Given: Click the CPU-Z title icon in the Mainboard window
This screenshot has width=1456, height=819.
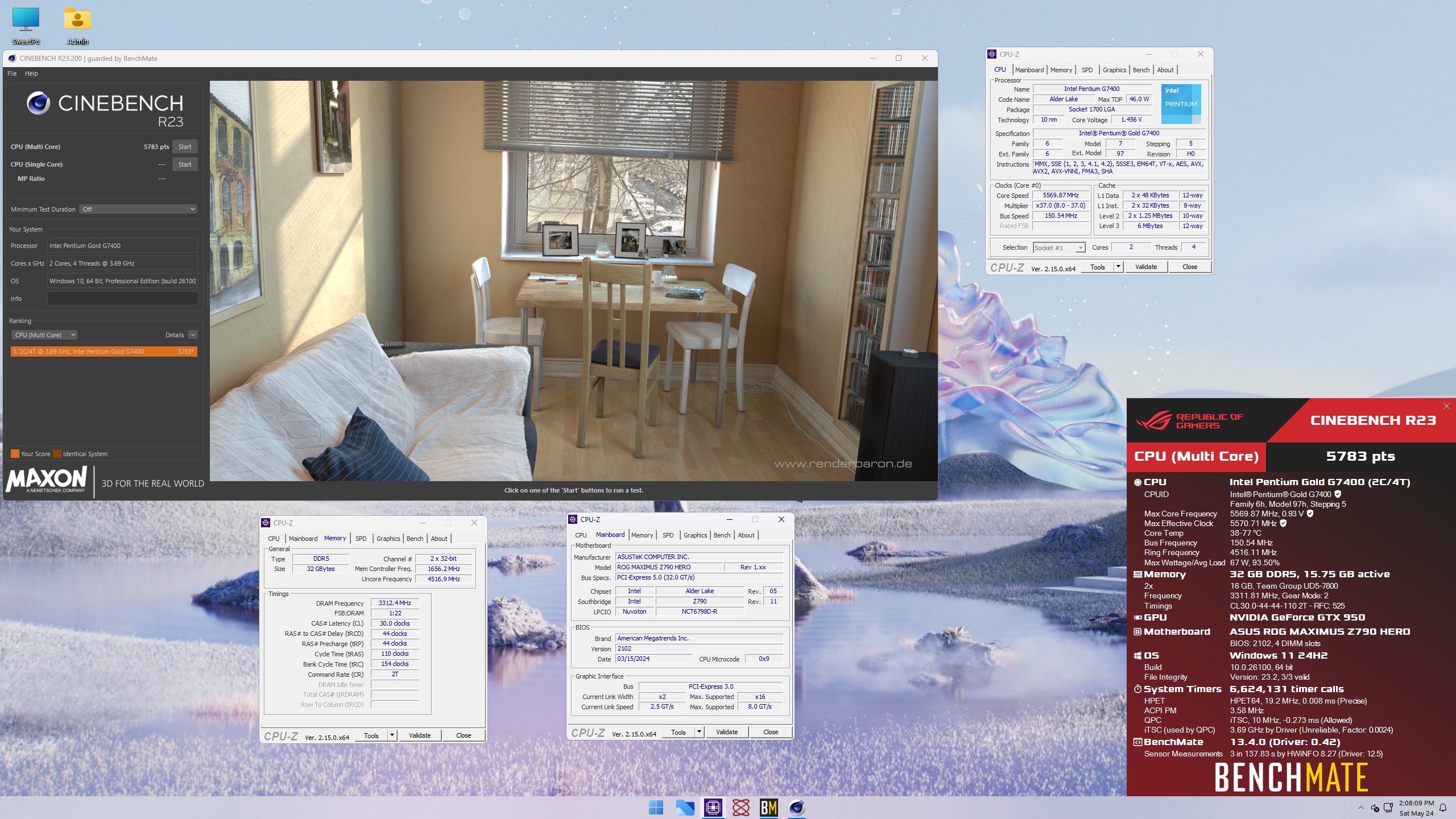Looking at the screenshot, I should tap(573, 519).
